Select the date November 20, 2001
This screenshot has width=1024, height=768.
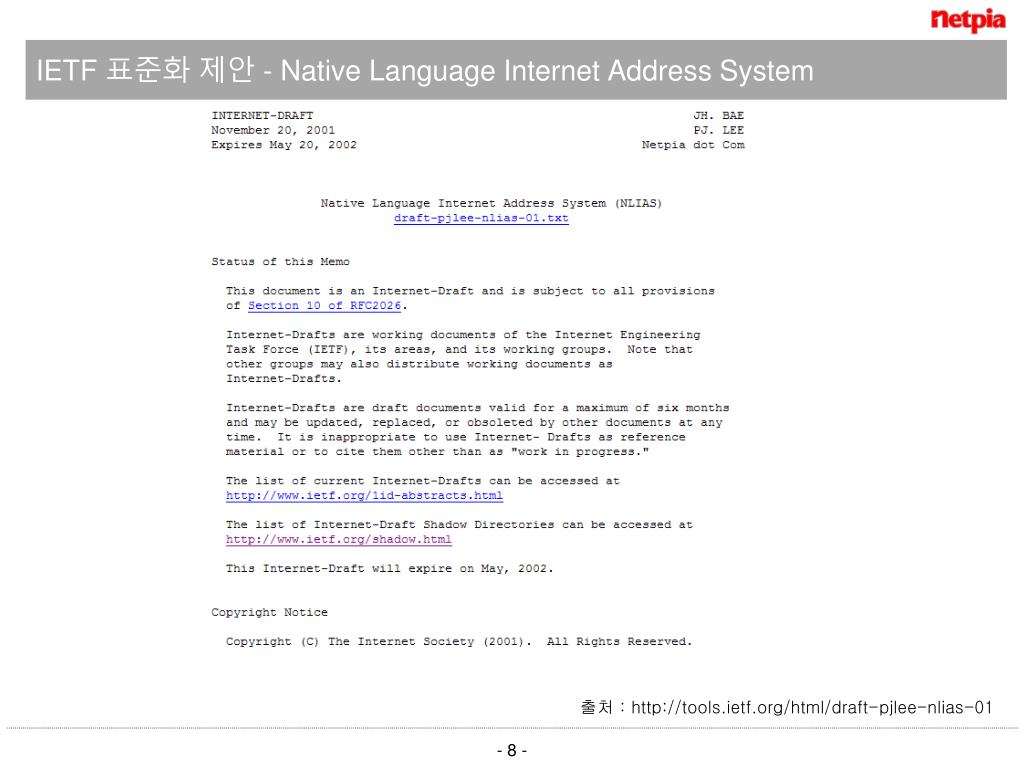click(272, 130)
